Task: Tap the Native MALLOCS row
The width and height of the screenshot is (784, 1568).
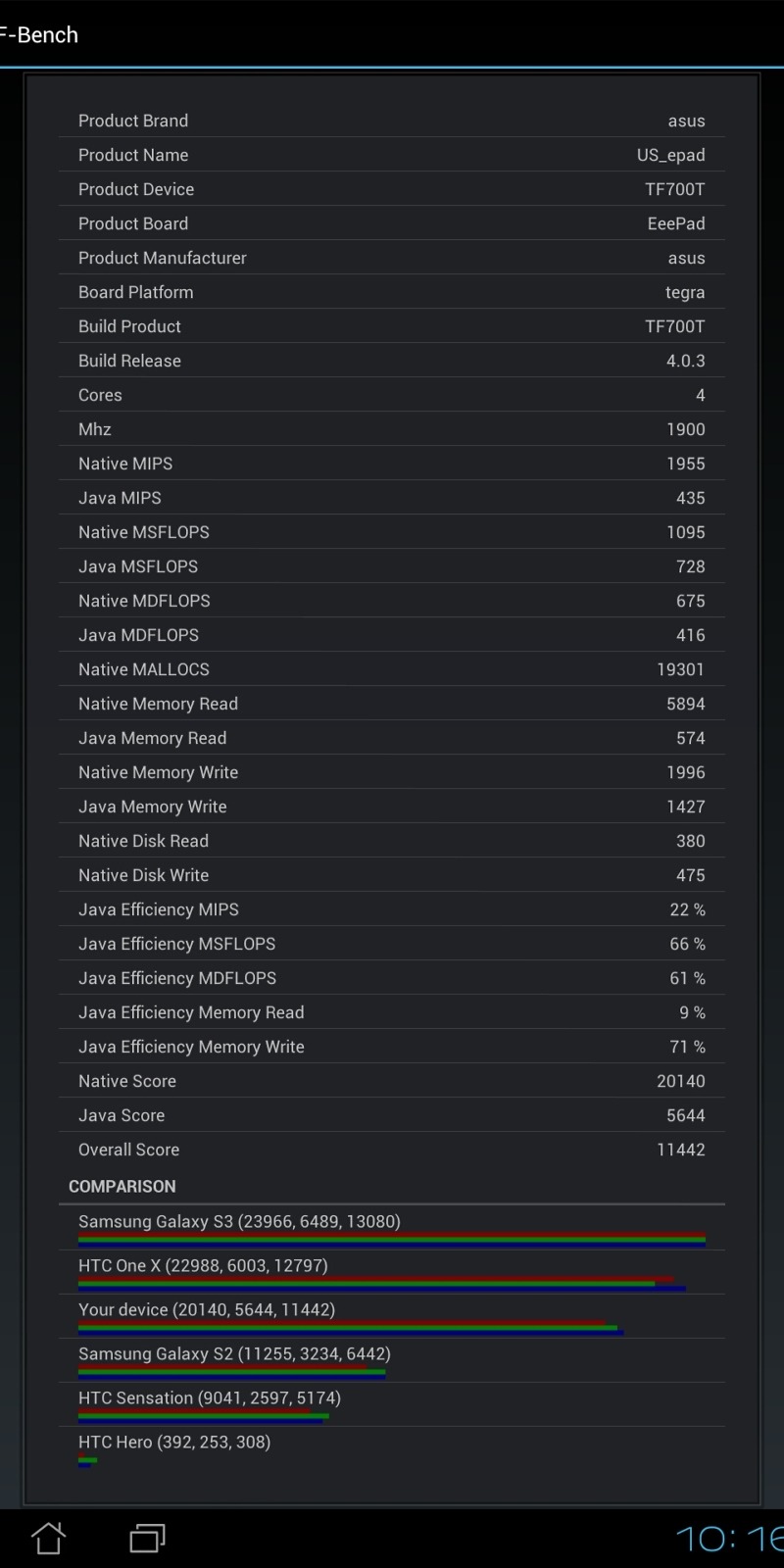Action: [392, 669]
